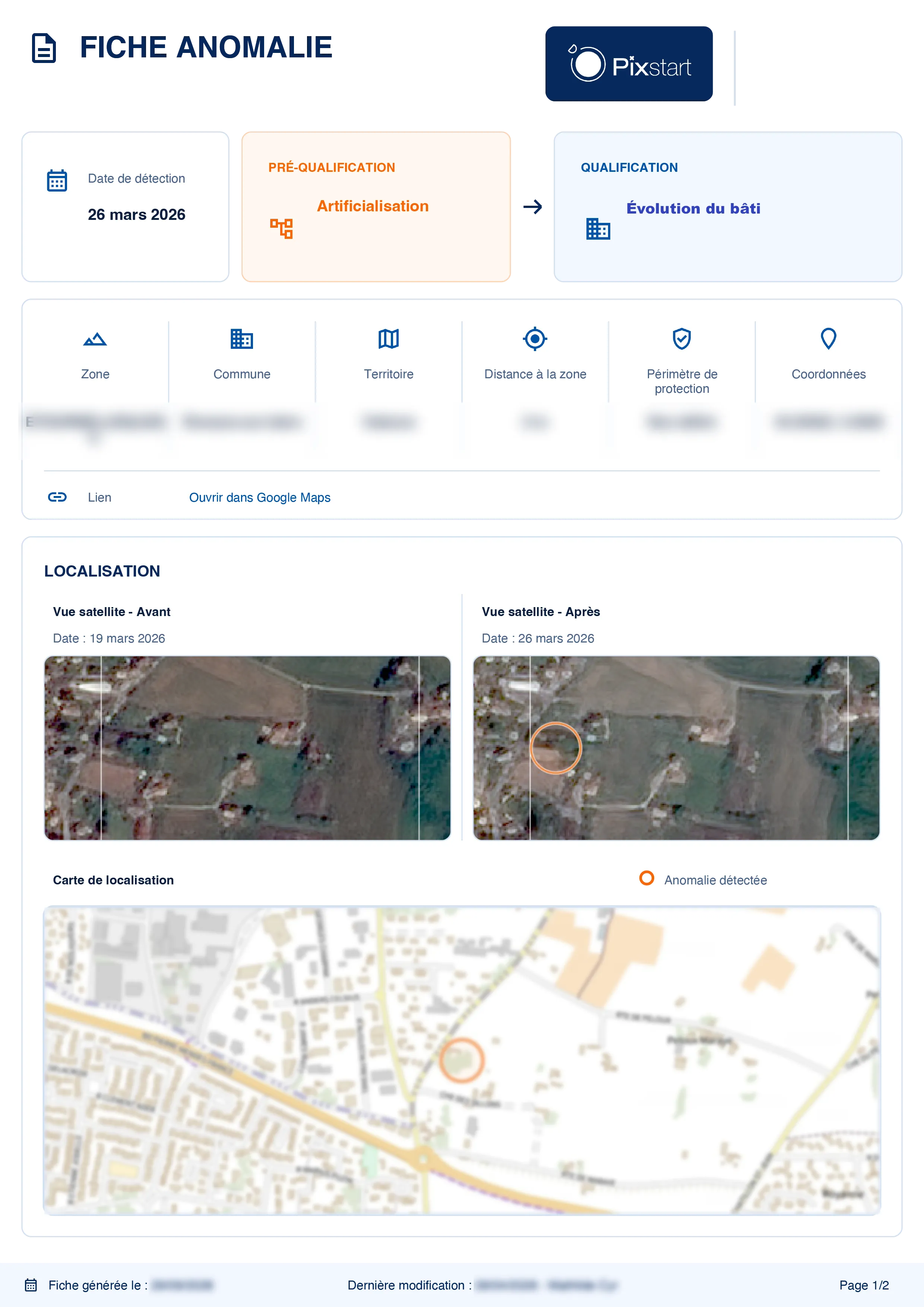Click the Vue satellite - Après image

(677, 748)
